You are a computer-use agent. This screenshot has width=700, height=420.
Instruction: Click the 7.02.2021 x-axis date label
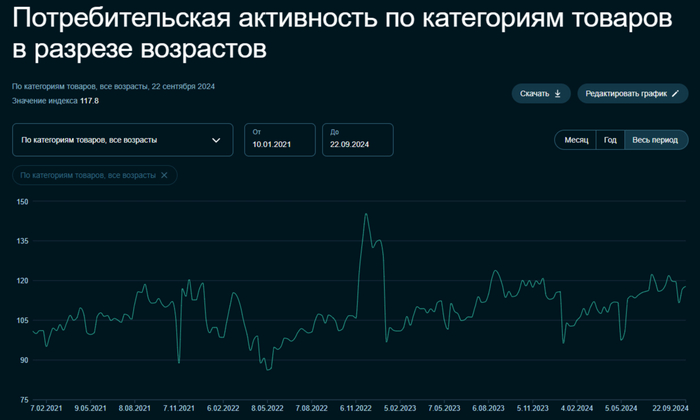48,408
